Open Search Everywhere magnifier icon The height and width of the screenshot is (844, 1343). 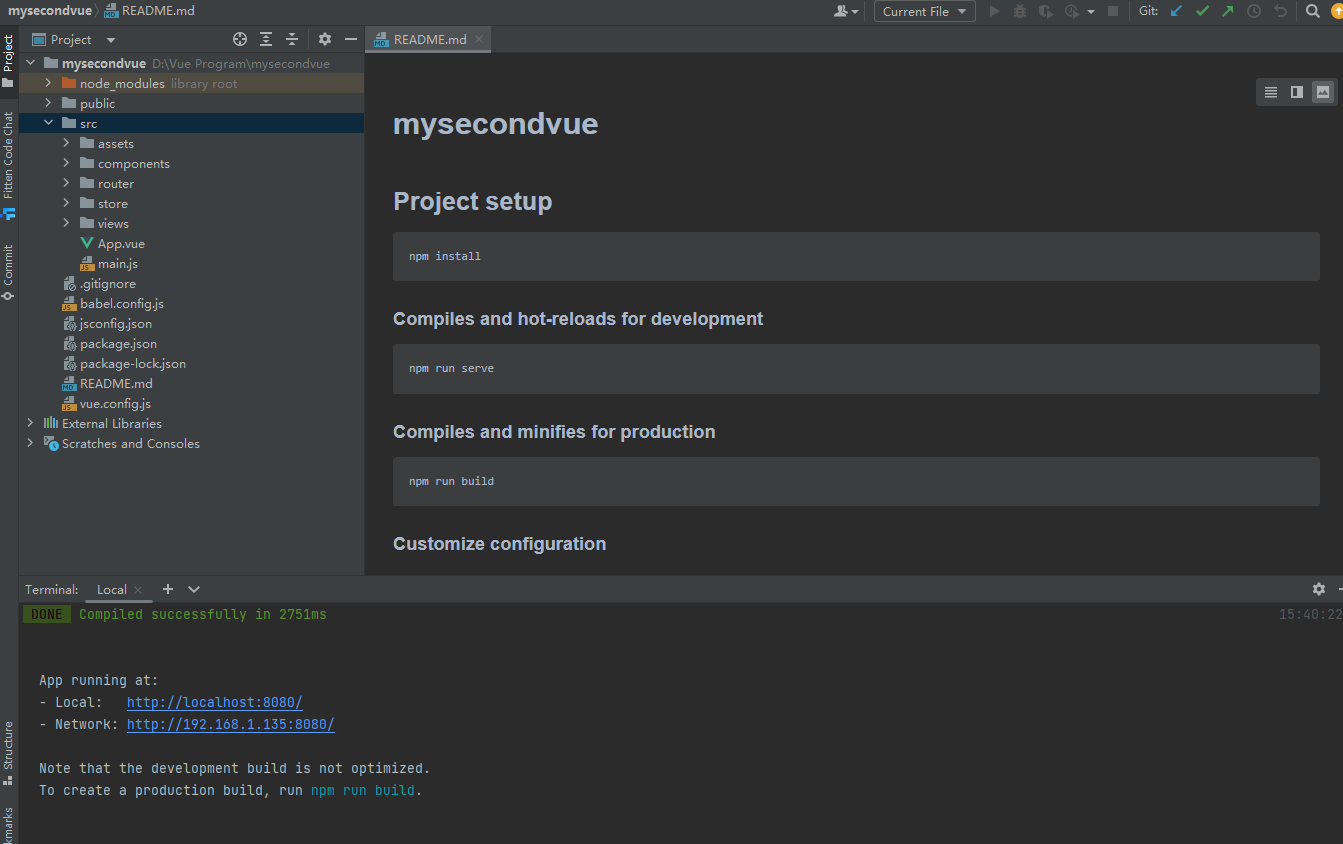tap(1313, 11)
